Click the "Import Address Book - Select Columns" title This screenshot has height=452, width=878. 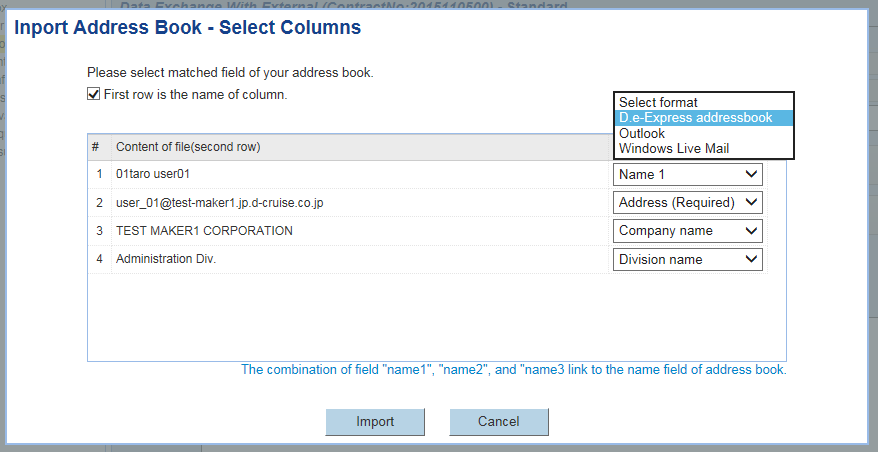[x=187, y=28]
